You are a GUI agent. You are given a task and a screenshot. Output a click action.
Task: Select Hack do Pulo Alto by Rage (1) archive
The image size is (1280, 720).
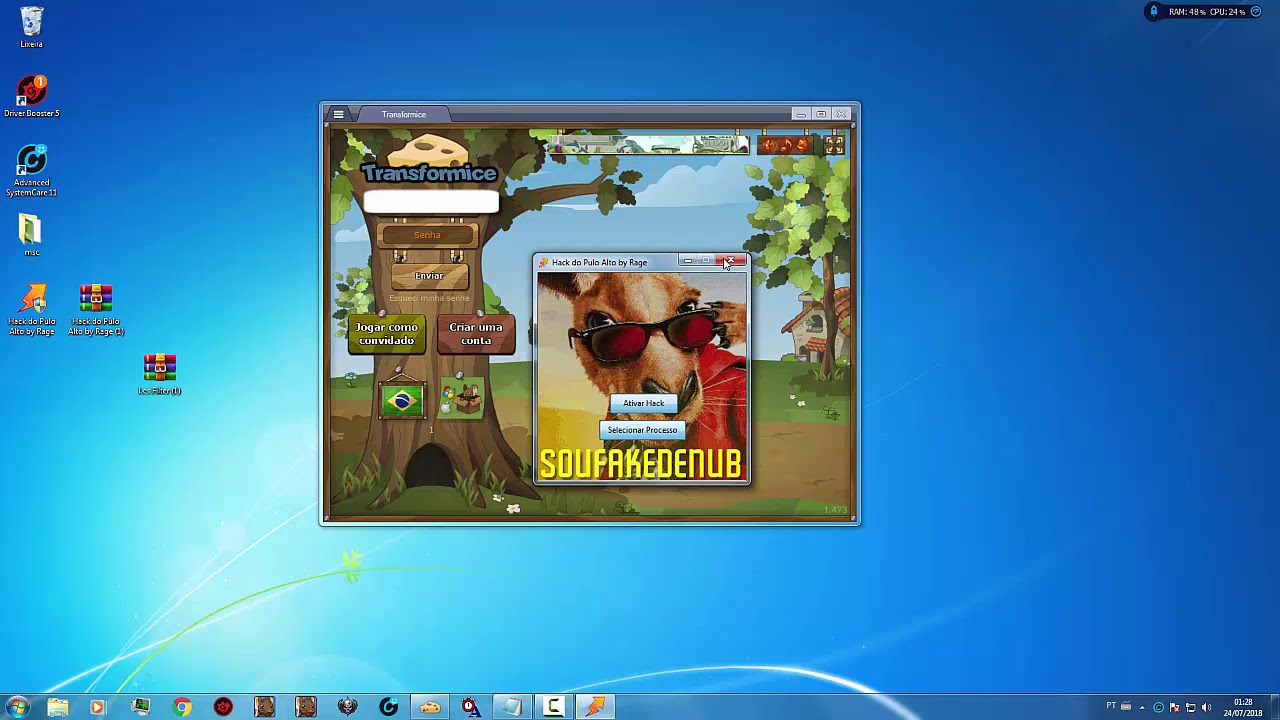click(x=96, y=310)
